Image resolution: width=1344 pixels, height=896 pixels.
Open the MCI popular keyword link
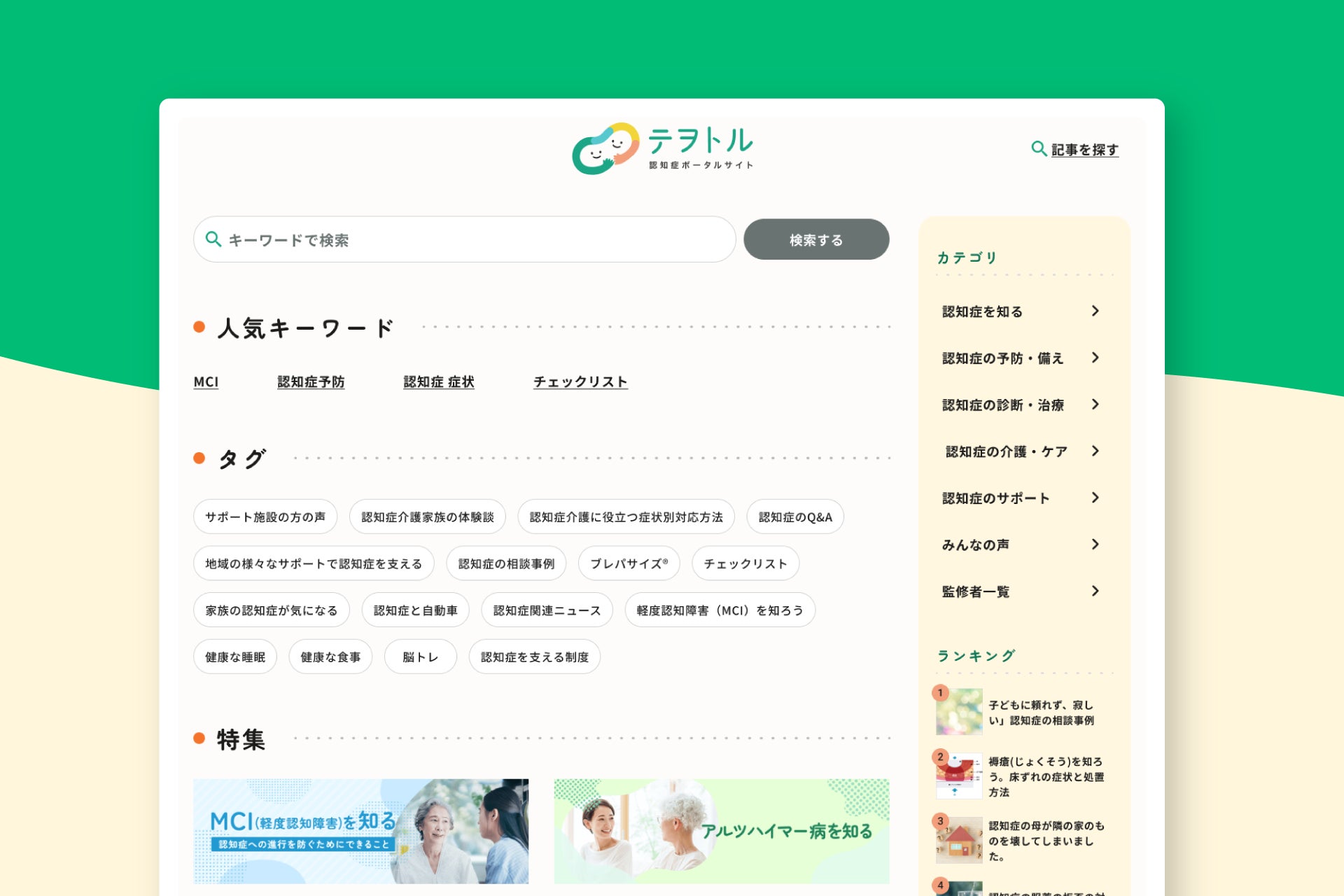pyautogui.click(x=206, y=382)
